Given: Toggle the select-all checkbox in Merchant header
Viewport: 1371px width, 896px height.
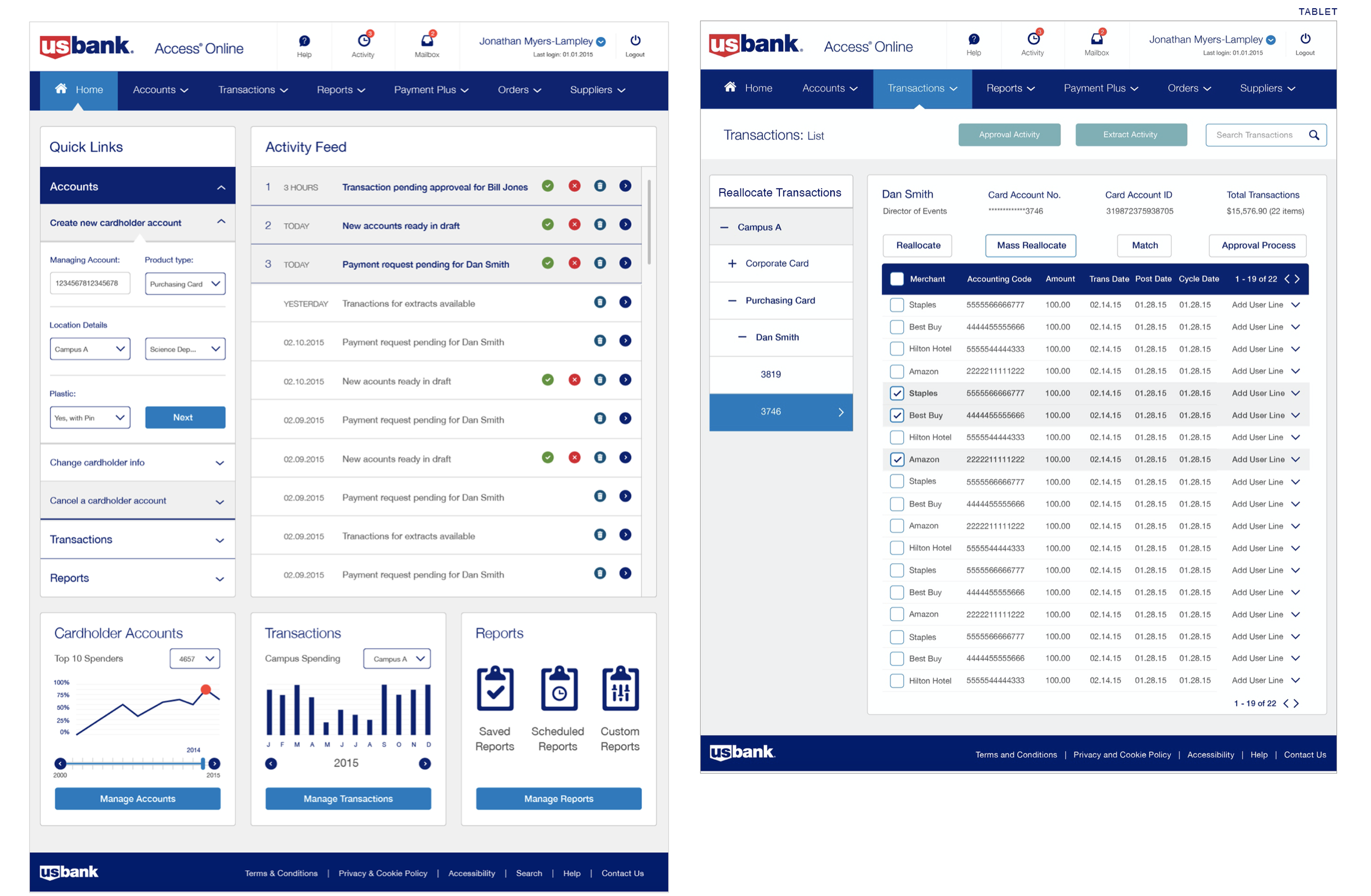Looking at the screenshot, I should tap(897, 279).
